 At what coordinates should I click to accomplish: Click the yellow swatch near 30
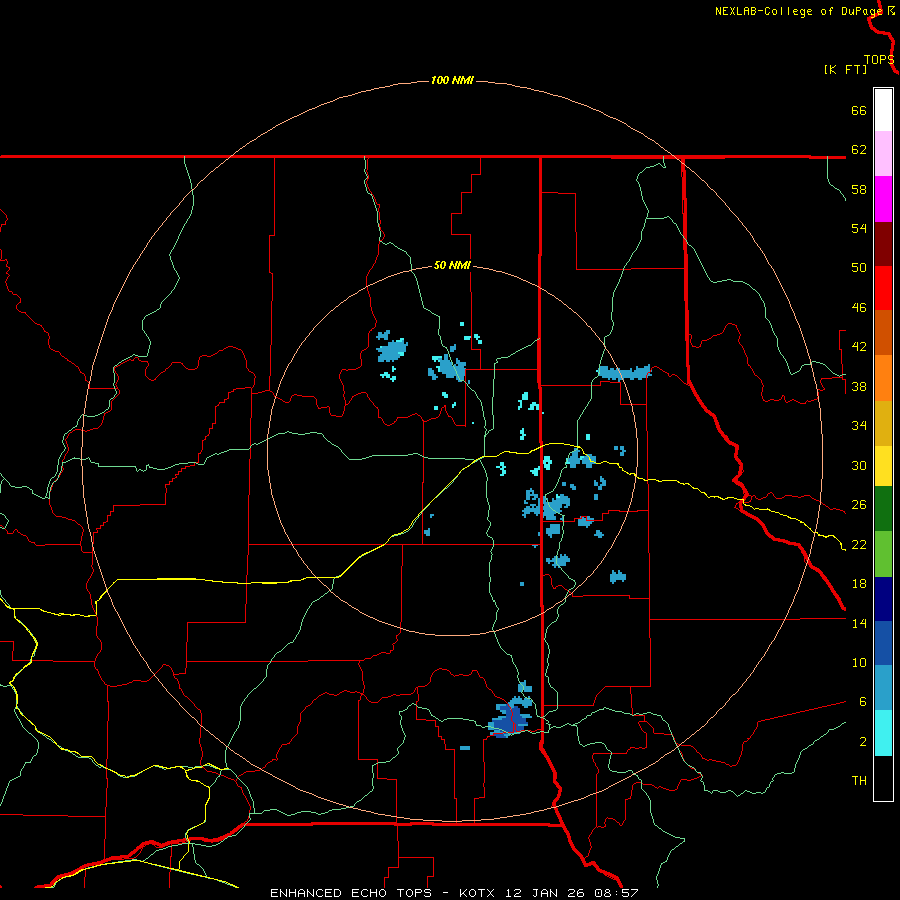point(883,466)
